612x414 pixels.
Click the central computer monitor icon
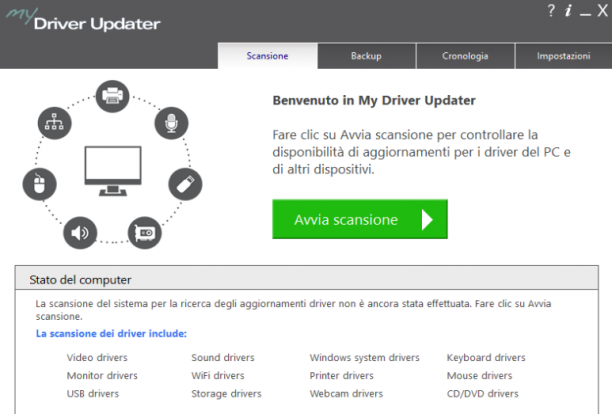point(113,171)
